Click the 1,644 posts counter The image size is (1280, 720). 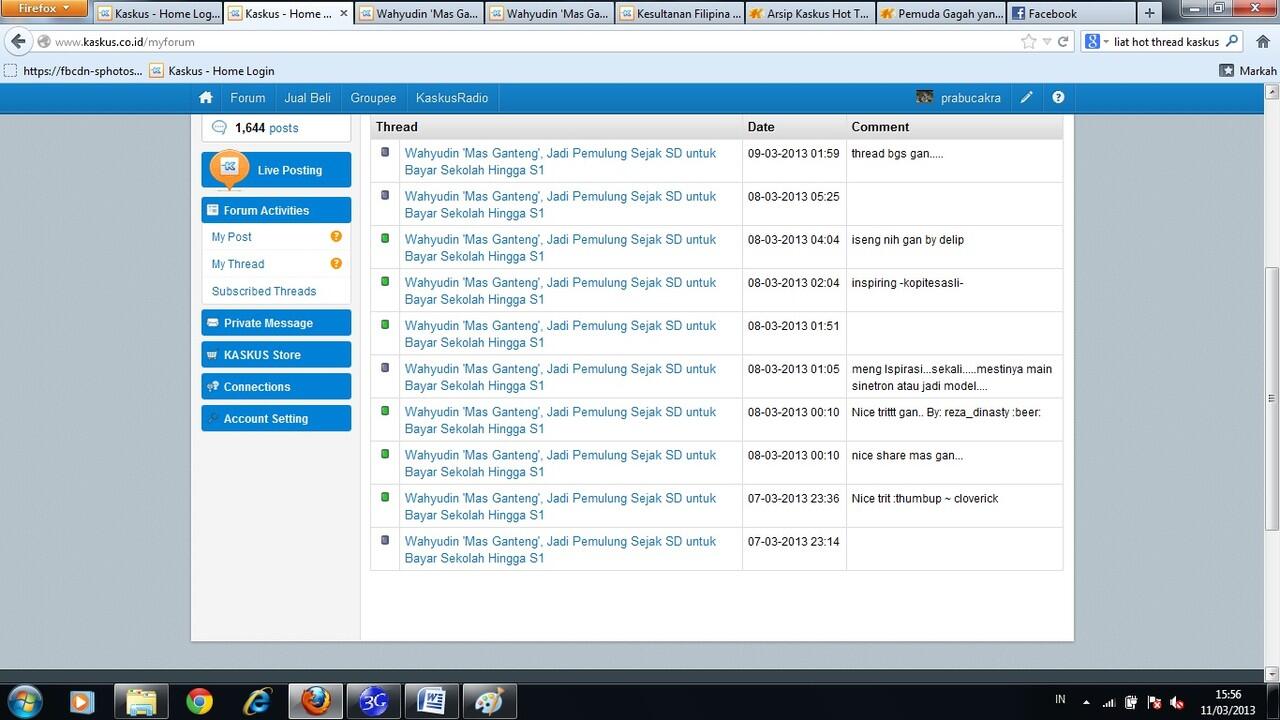point(266,128)
